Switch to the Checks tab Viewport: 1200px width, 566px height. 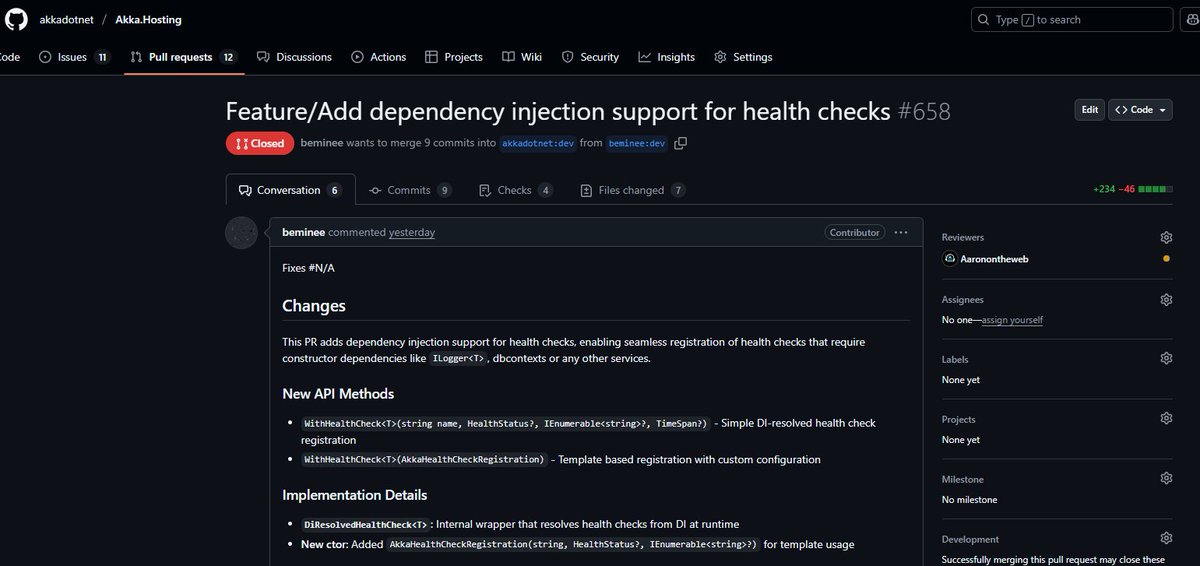coord(515,190)
